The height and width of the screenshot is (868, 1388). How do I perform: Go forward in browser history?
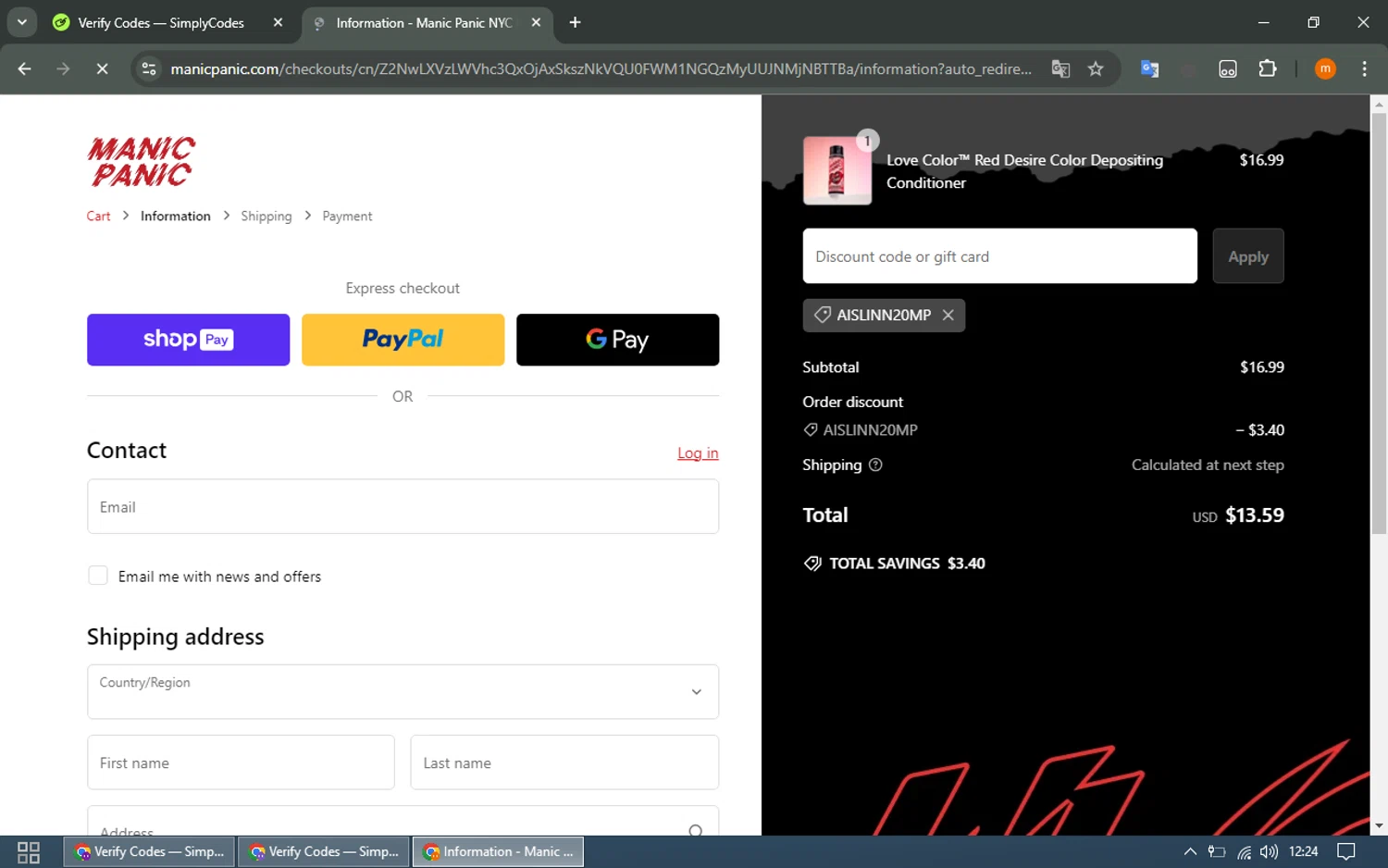(x=63, y=68)
